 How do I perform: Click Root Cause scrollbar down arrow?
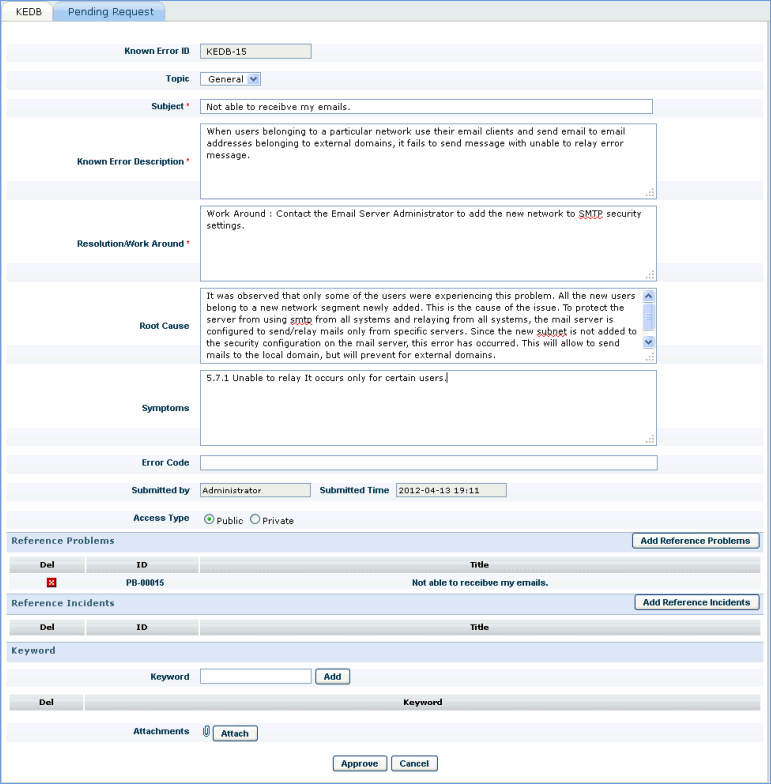pos(648,342)
